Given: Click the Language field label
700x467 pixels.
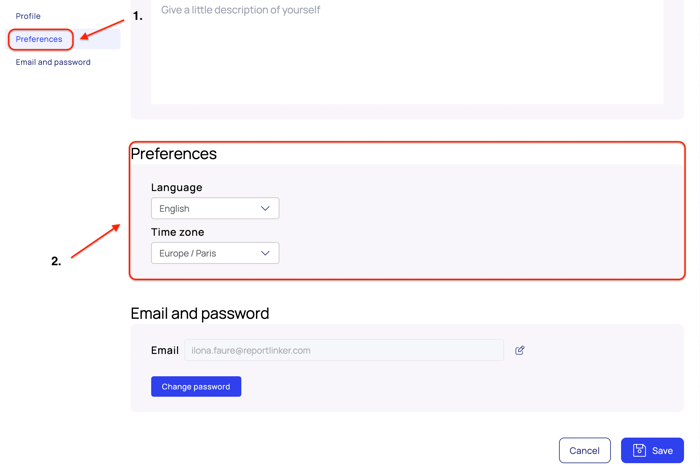Looking at the screenshot, I should [177, 187].
